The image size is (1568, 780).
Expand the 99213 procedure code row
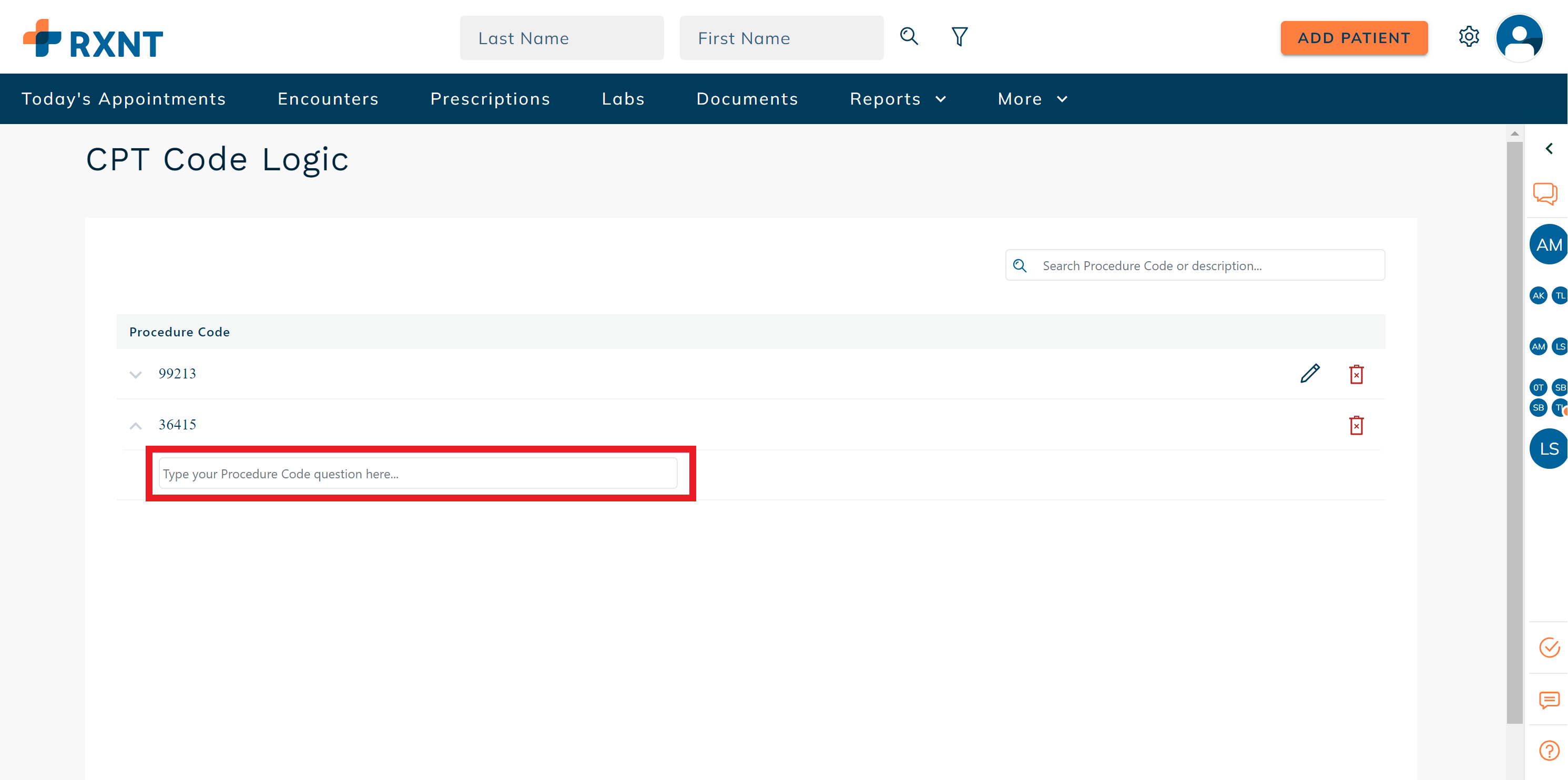[x=136, y=374]
